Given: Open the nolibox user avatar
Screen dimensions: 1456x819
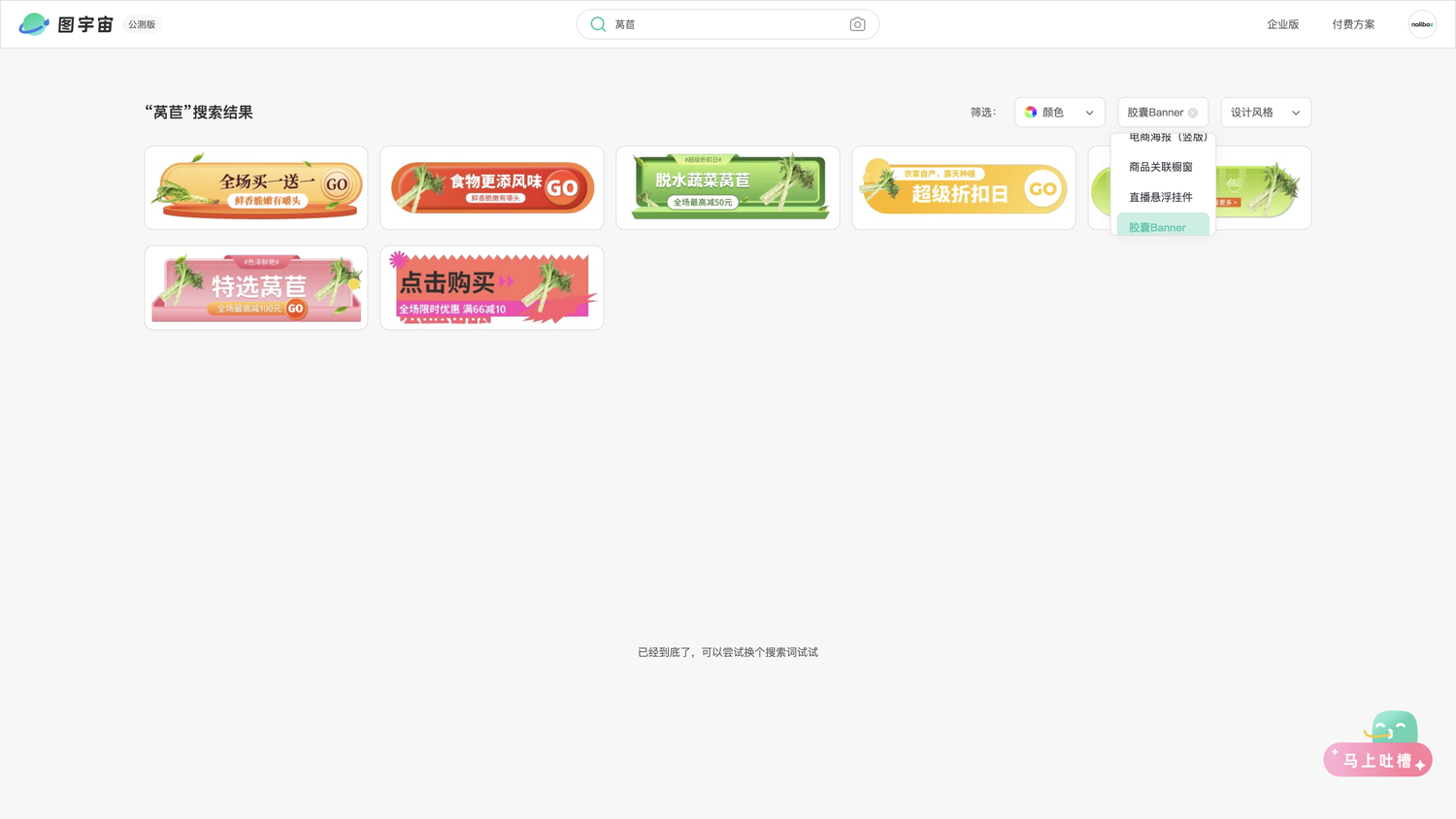Looking at the screenshot, I should (1422, 24).
